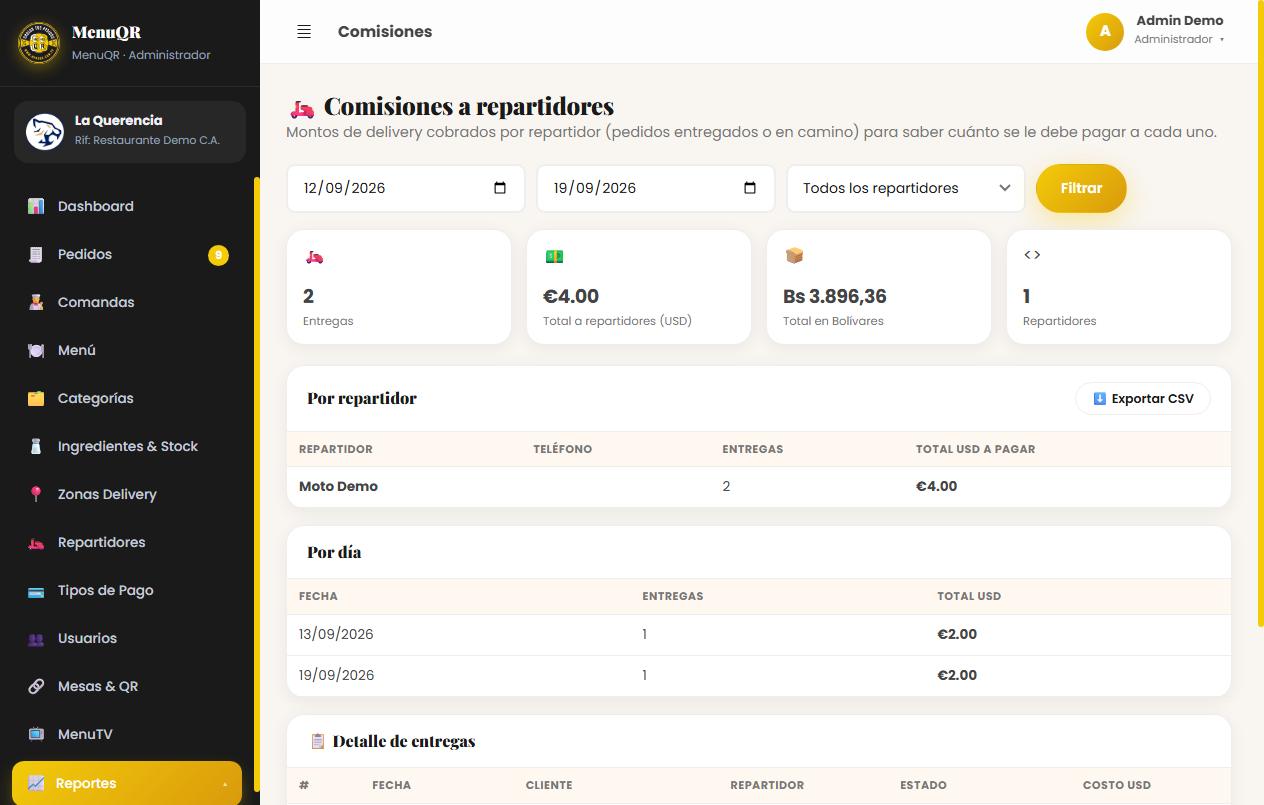Open the Menú sidebar item
The image size is (1264, 805).
127,350
